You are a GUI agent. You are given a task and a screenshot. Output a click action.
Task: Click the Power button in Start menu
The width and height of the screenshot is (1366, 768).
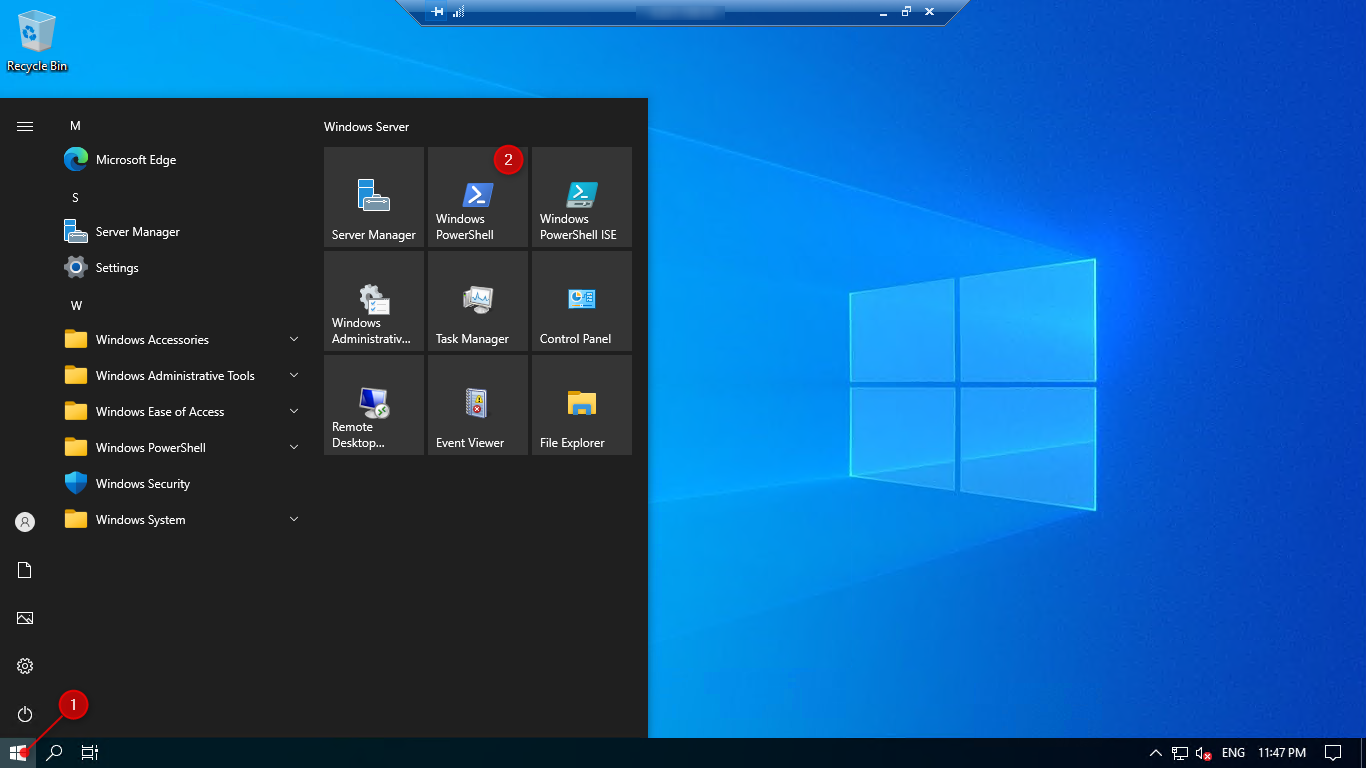[25, 714]
